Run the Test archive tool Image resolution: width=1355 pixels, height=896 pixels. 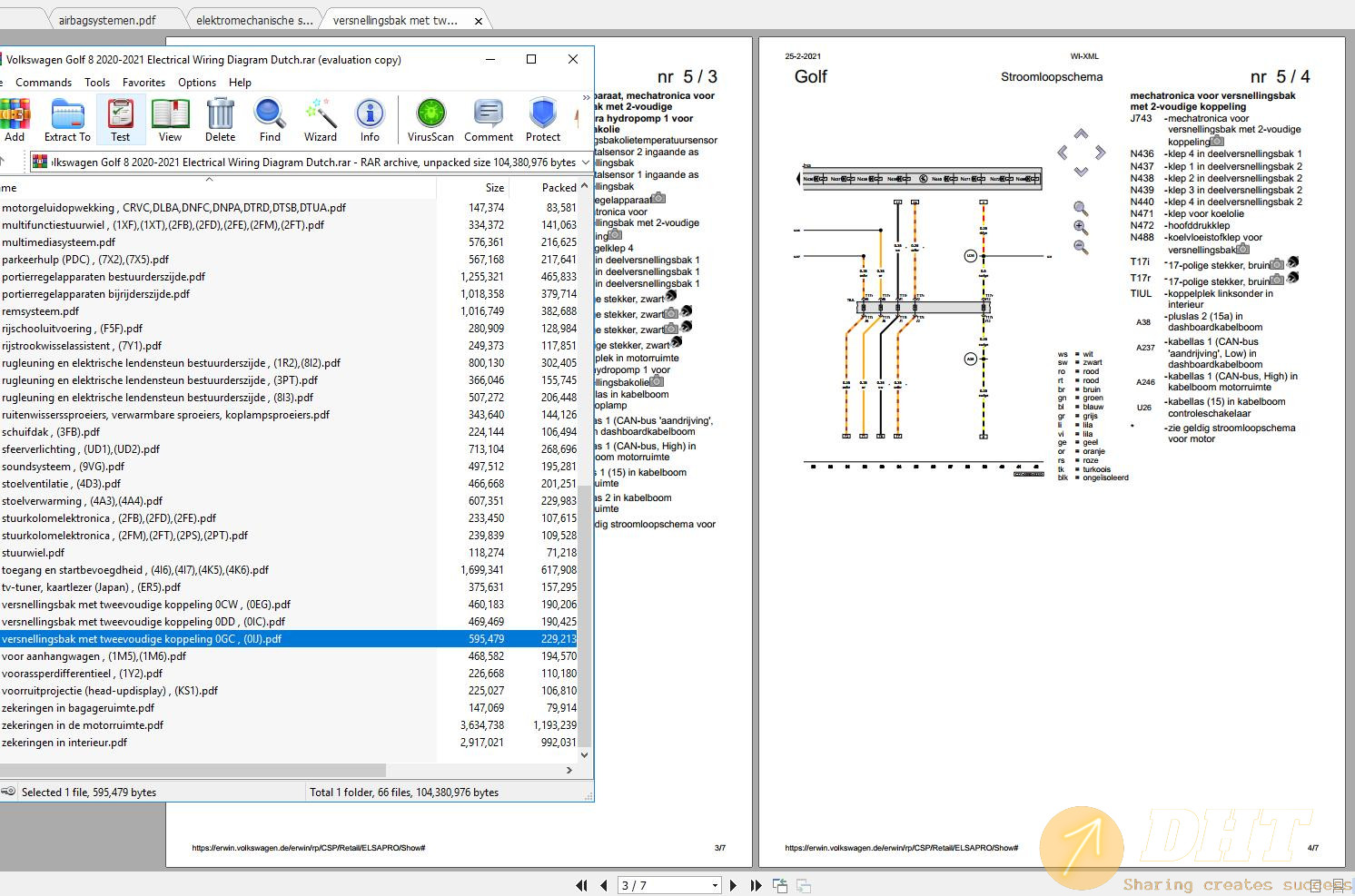120,120
